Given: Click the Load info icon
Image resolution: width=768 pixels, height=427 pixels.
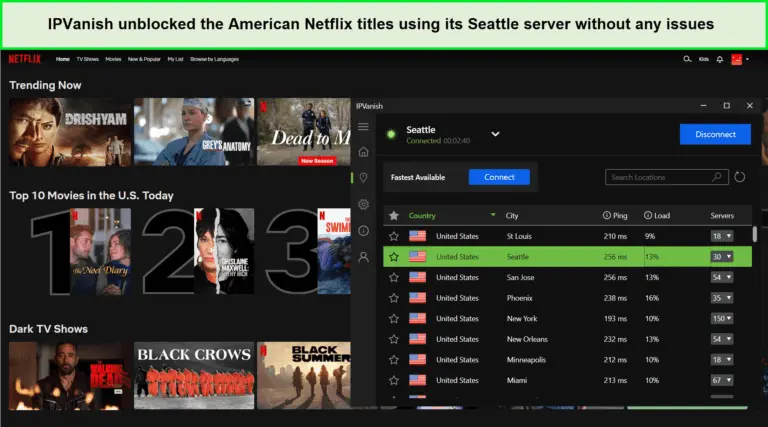Looking at the screenshot, I should (648, 215).
